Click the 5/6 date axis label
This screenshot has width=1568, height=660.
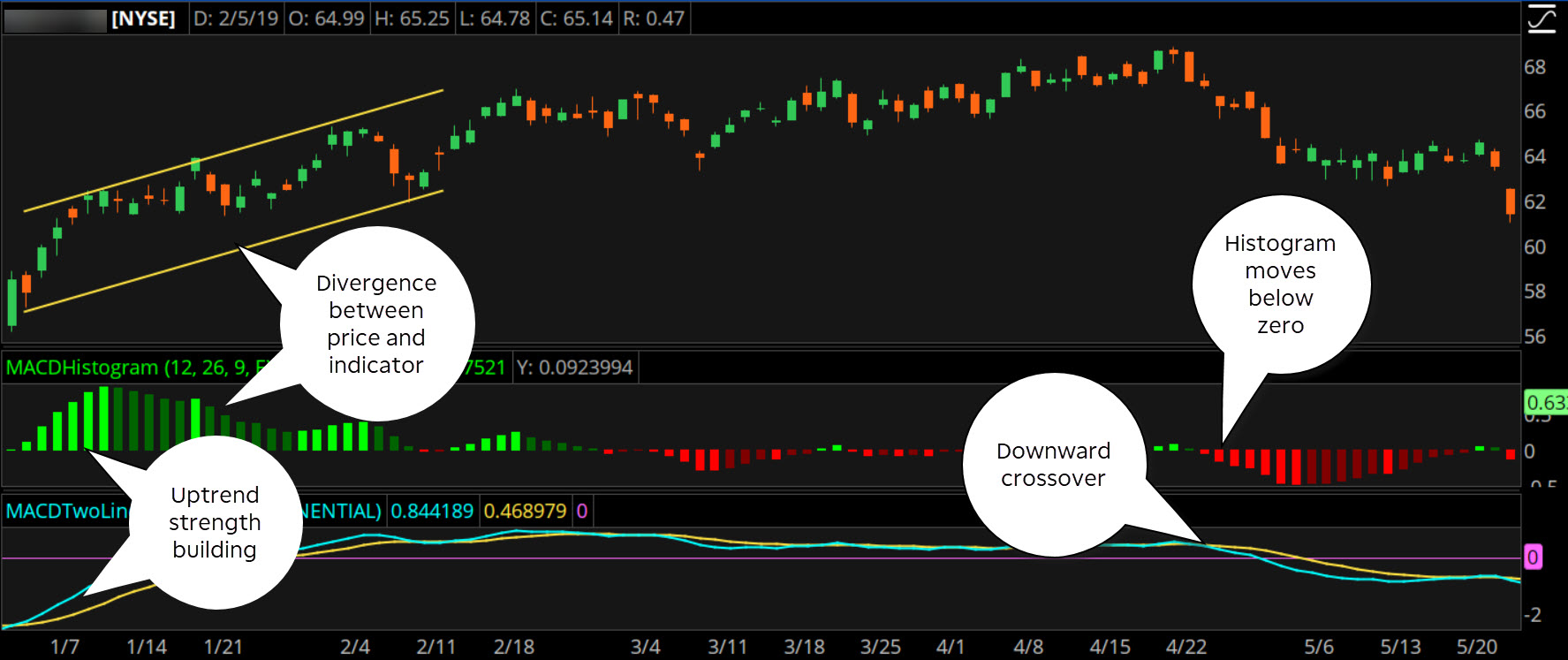click(x=1319, y=647)
